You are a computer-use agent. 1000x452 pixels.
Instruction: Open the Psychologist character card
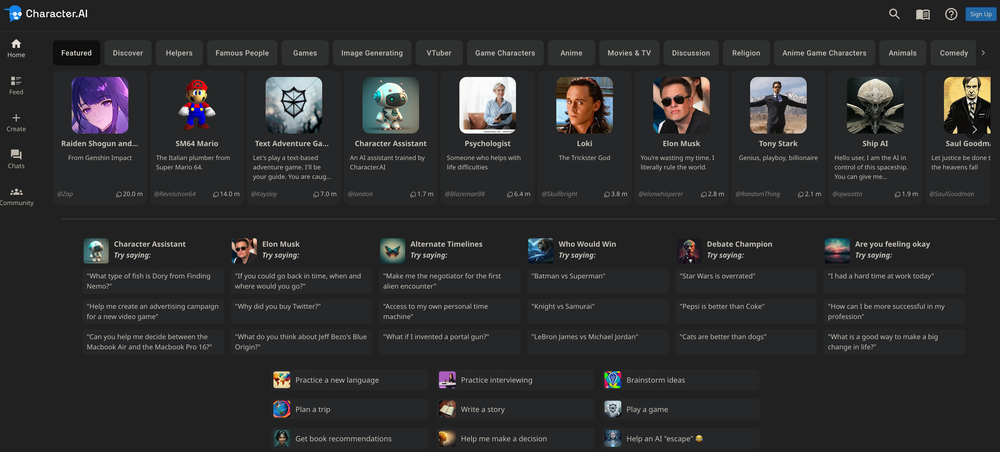click(487, 136)
